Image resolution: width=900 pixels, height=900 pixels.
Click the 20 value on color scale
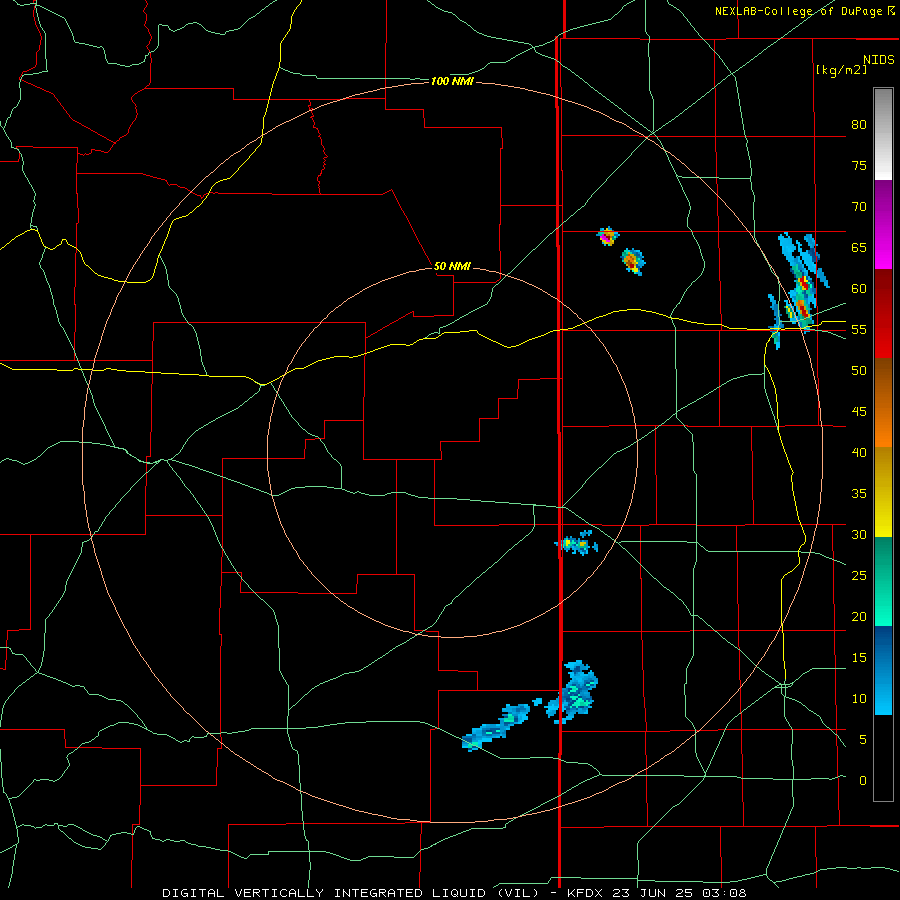(859, 616)
